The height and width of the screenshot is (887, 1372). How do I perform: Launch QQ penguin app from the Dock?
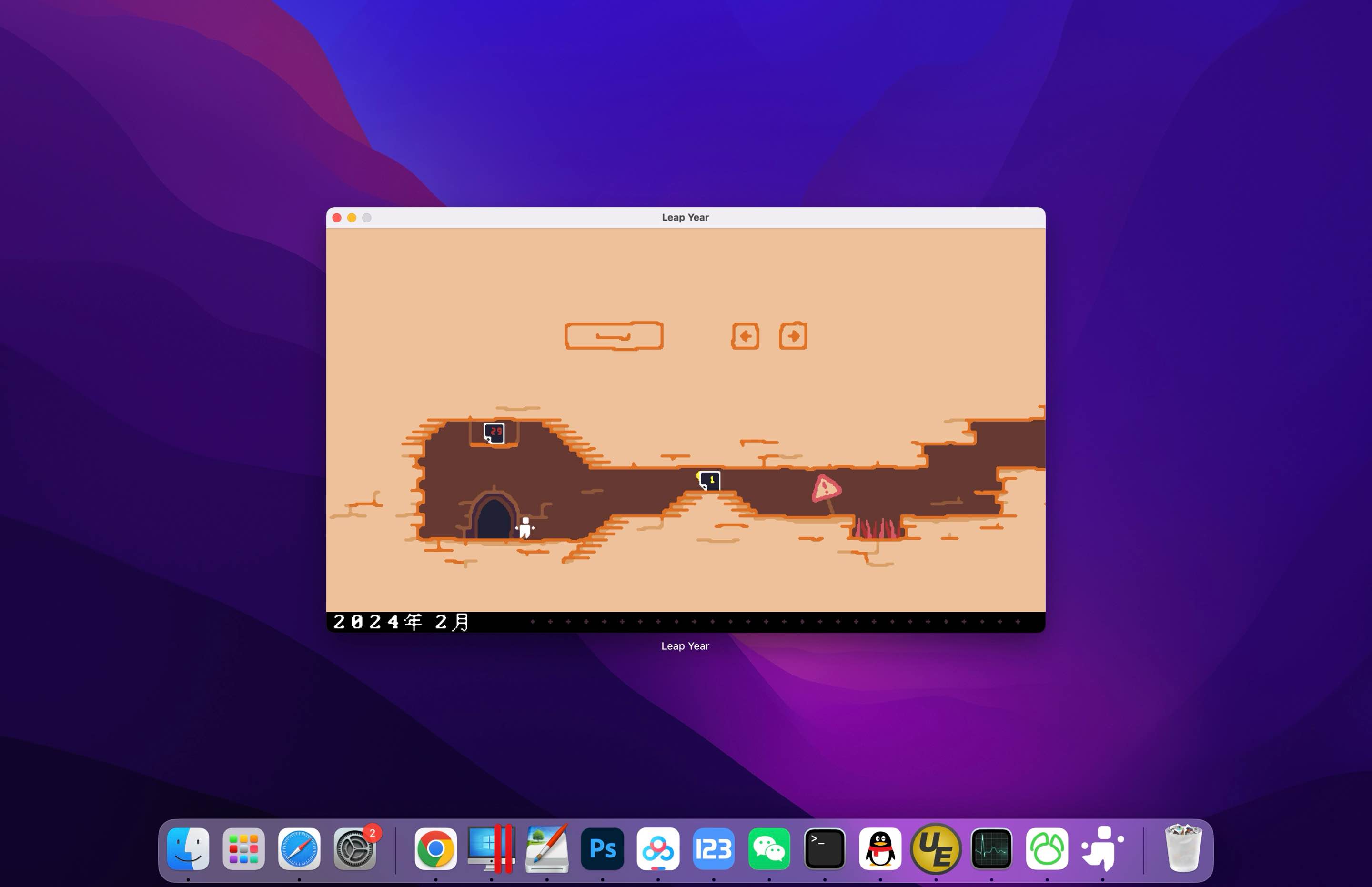point(880,848)
